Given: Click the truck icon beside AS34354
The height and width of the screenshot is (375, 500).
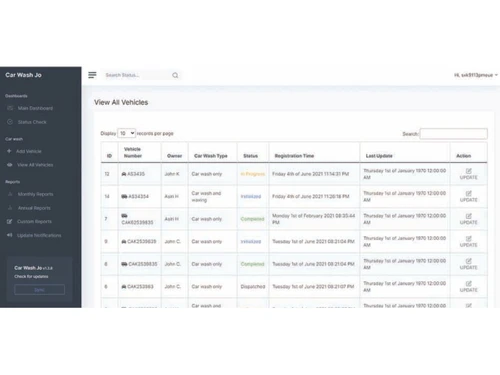Looking at the screenshot, I should coord(124,196).
